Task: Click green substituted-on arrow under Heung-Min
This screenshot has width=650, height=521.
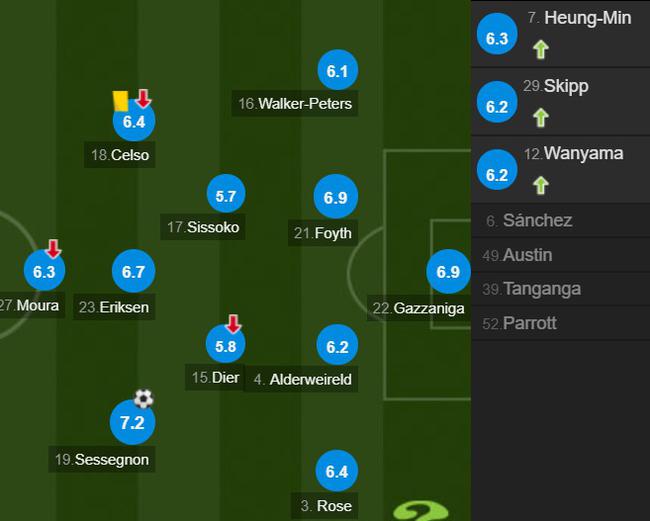Action: point(541,49)
